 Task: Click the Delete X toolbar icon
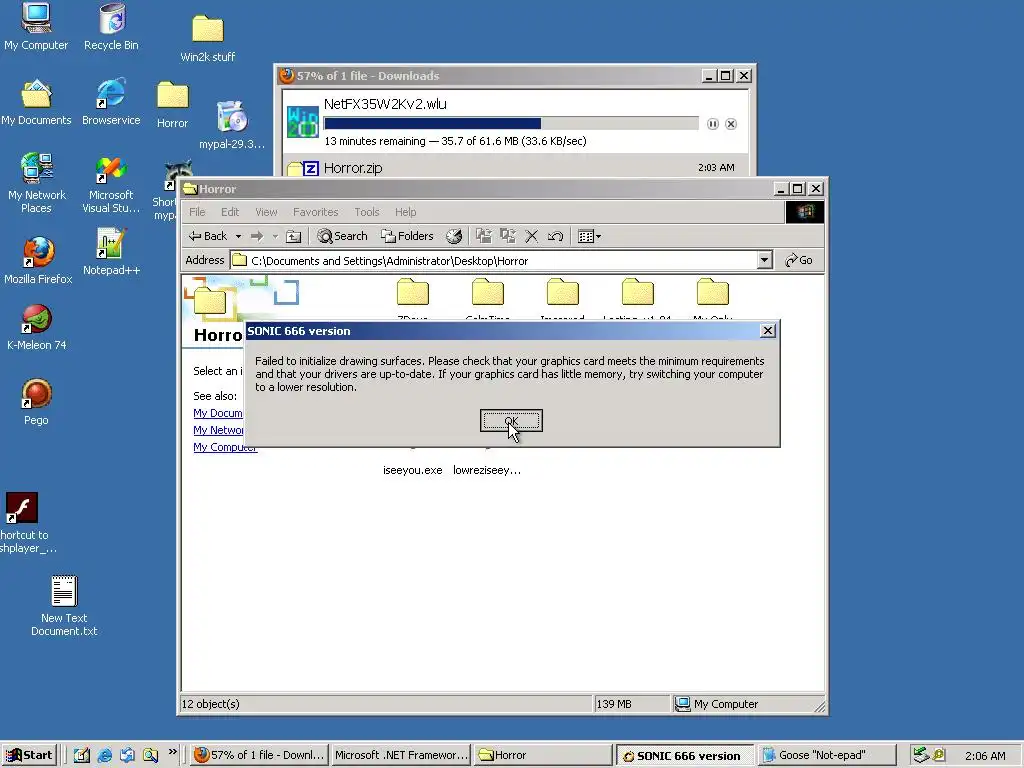[532, 236]
